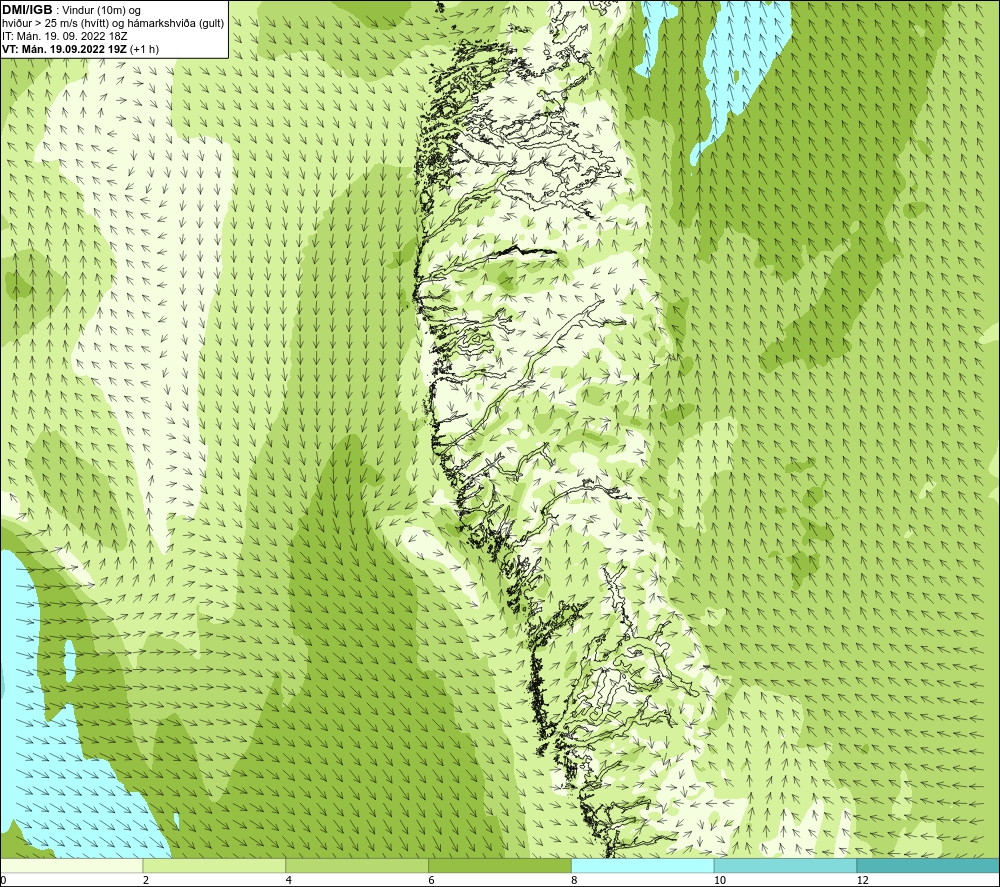Click the 'VT: Mán. 19.09.2022 19Z (+1 h)' line

(80, 49)
